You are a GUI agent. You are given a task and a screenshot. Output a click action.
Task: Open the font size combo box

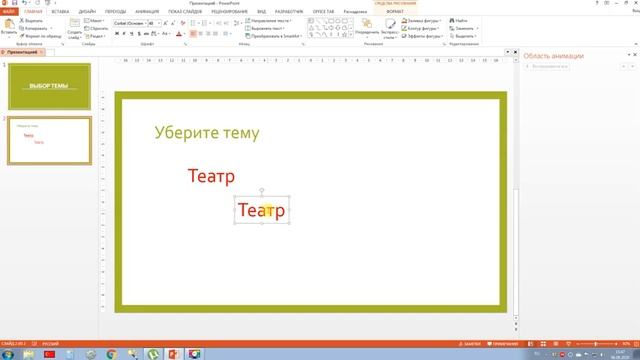pos(154,23)
